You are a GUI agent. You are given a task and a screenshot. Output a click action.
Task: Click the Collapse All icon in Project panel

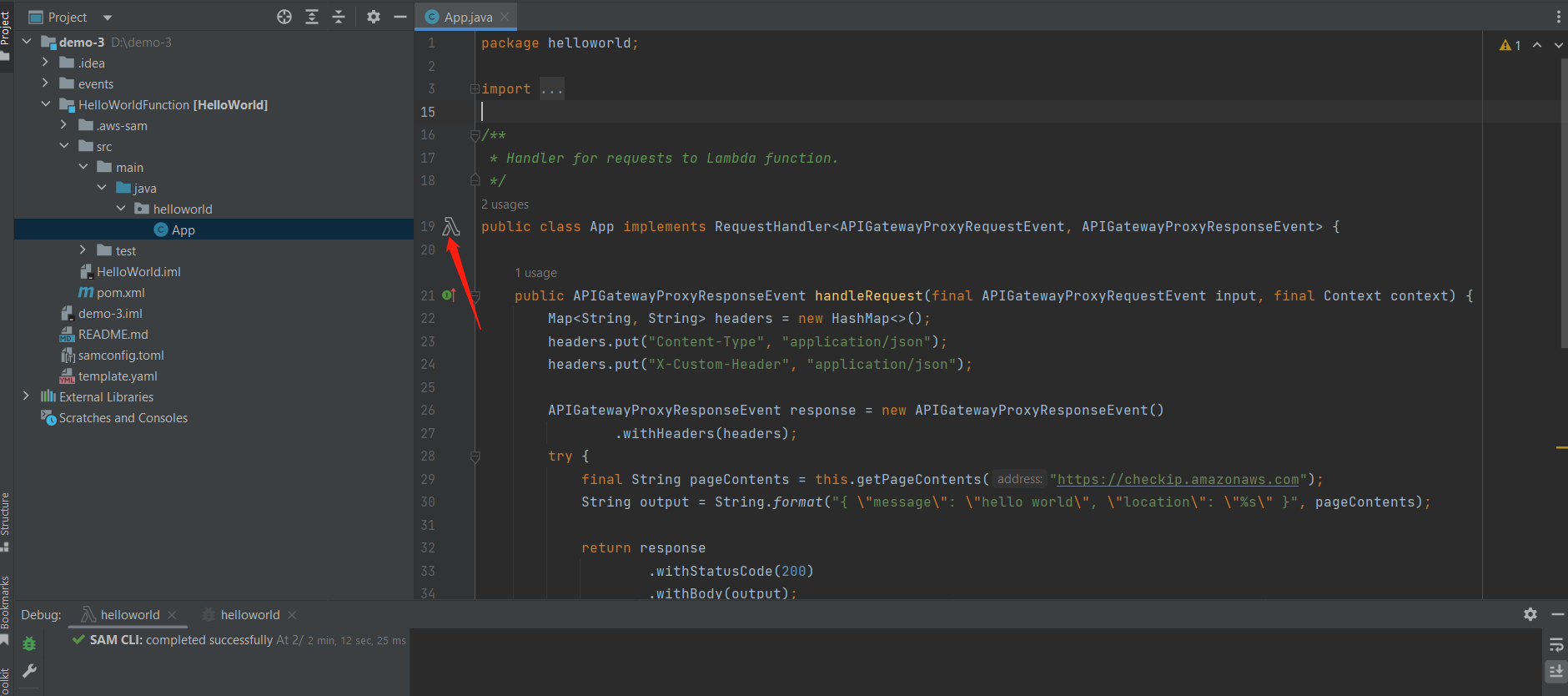point(339,17)
